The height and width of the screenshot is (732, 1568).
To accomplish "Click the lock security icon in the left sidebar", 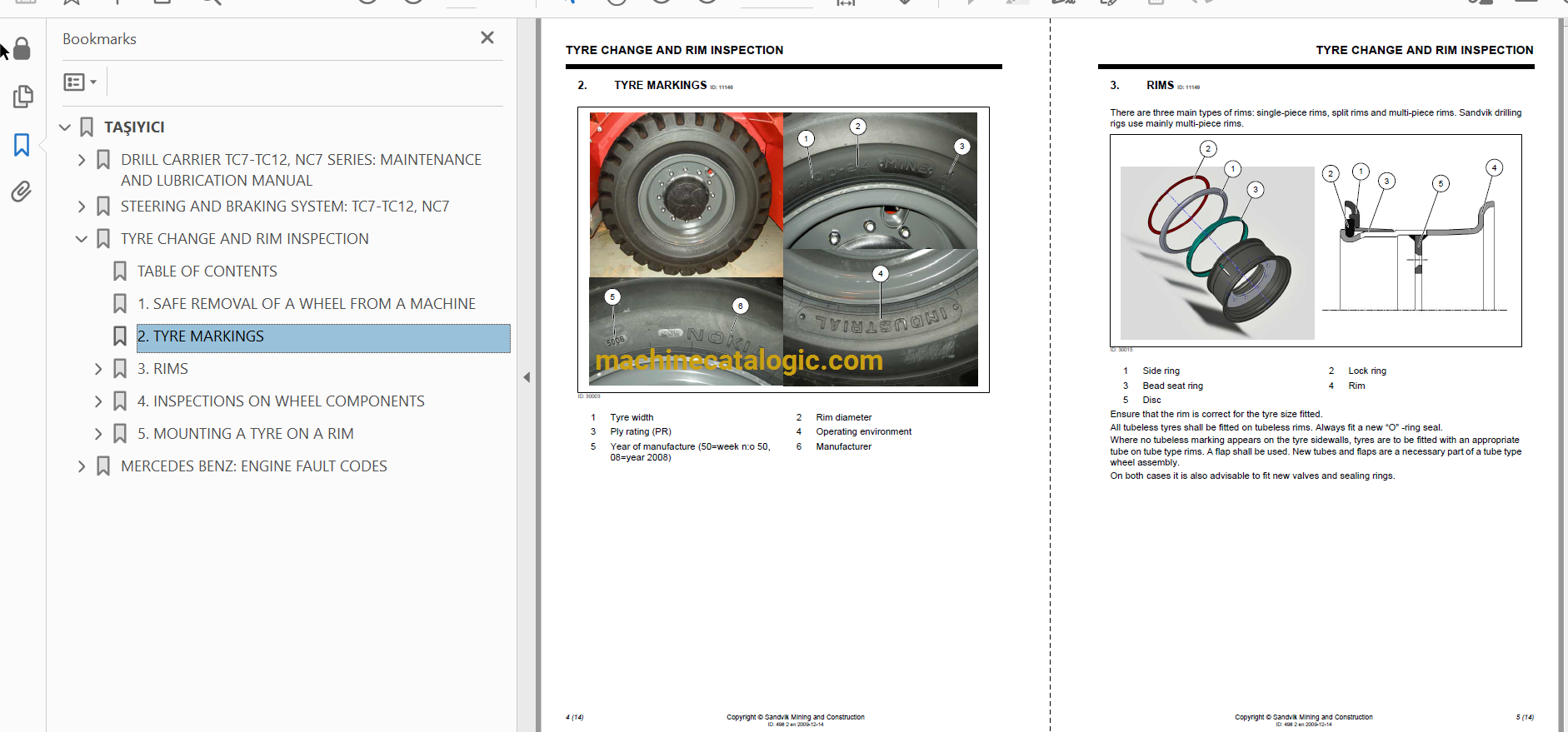I will [x=22, y=49].
